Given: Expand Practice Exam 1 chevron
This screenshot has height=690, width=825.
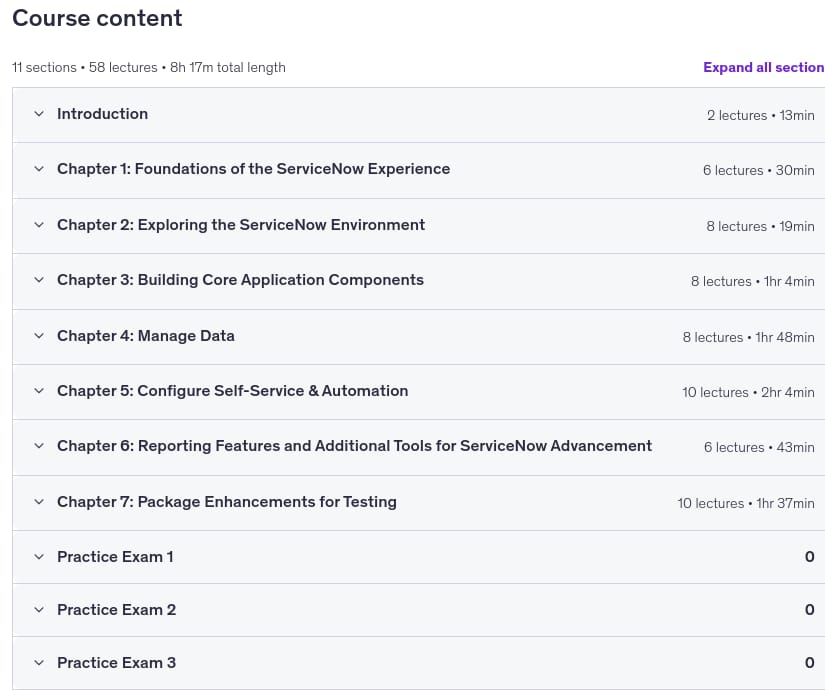Looking at the screenshot, I should click(39, 557).
